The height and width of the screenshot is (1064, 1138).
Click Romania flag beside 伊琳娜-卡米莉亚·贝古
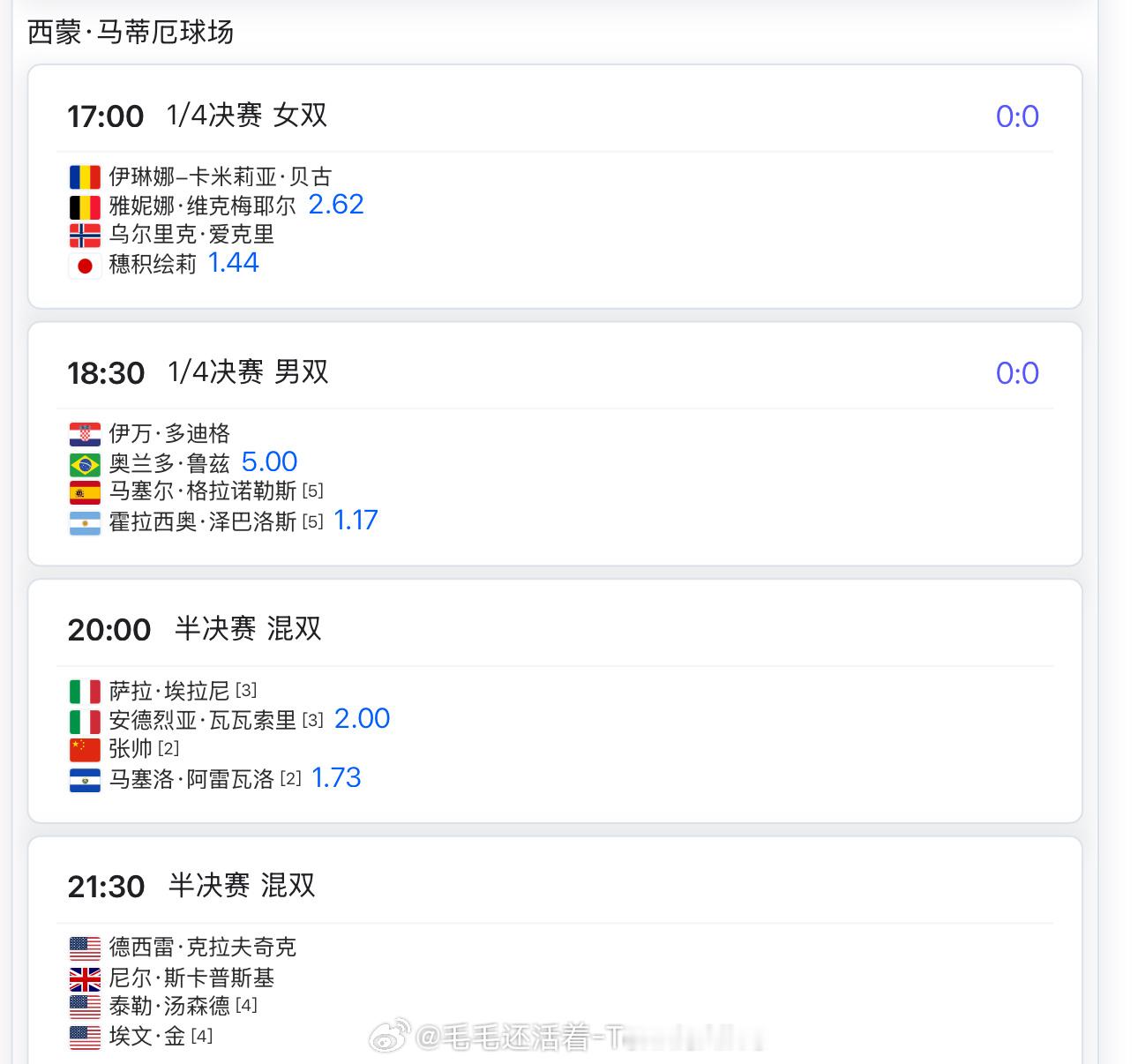(85, 177)
